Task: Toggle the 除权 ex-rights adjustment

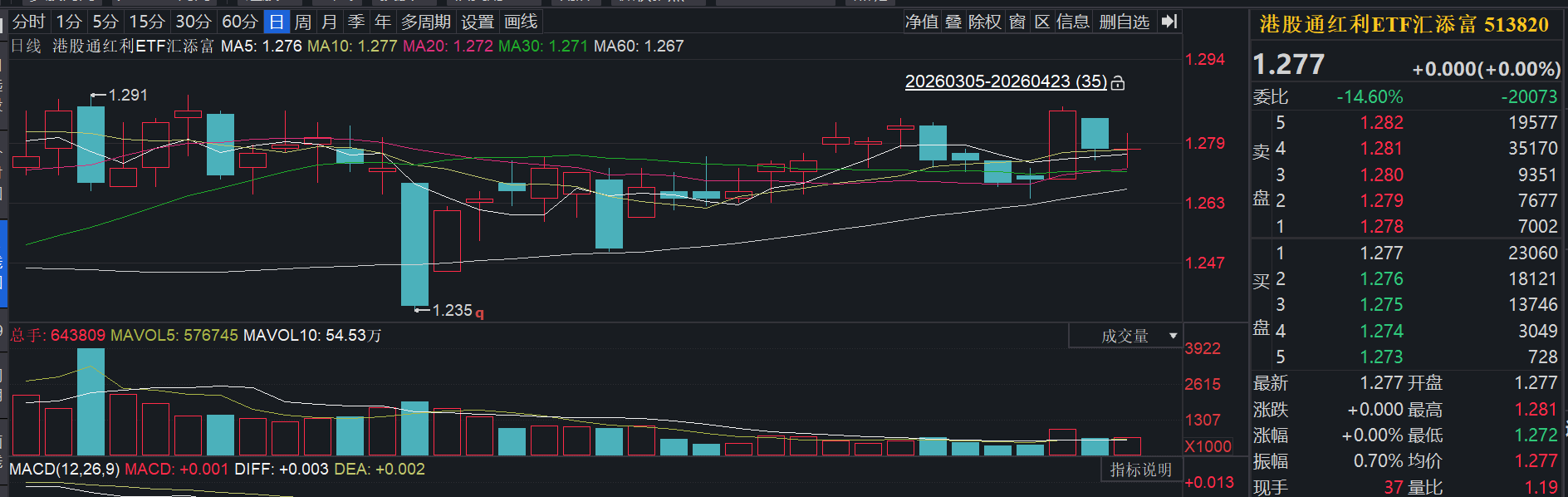Action: pos(985,22)
